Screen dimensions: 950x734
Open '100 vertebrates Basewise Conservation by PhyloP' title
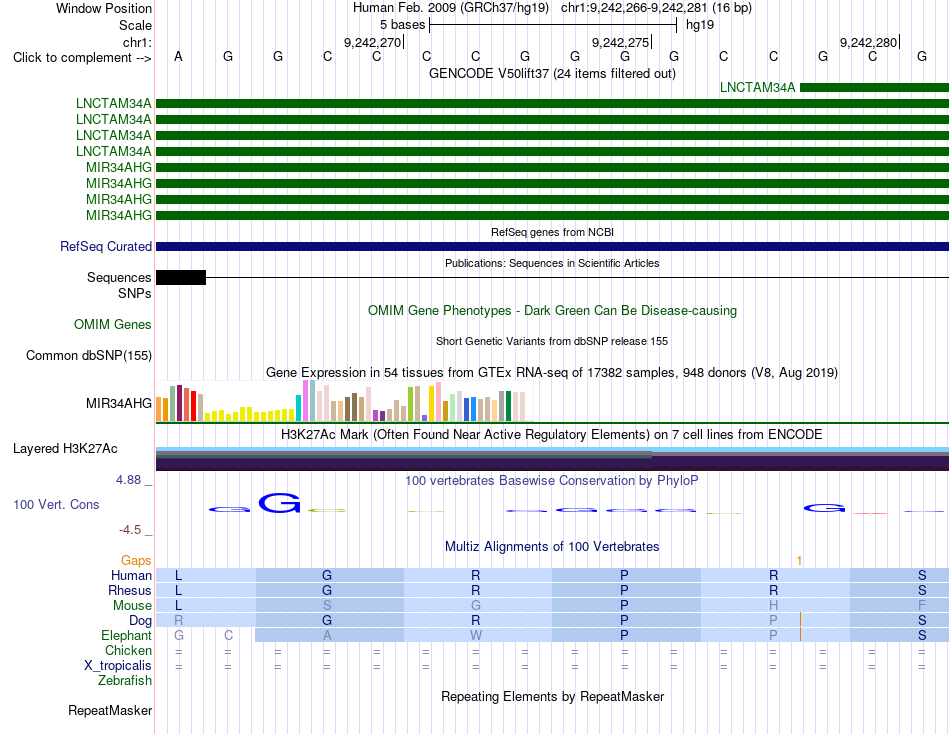pyautogui.click(x=552, y=481)
